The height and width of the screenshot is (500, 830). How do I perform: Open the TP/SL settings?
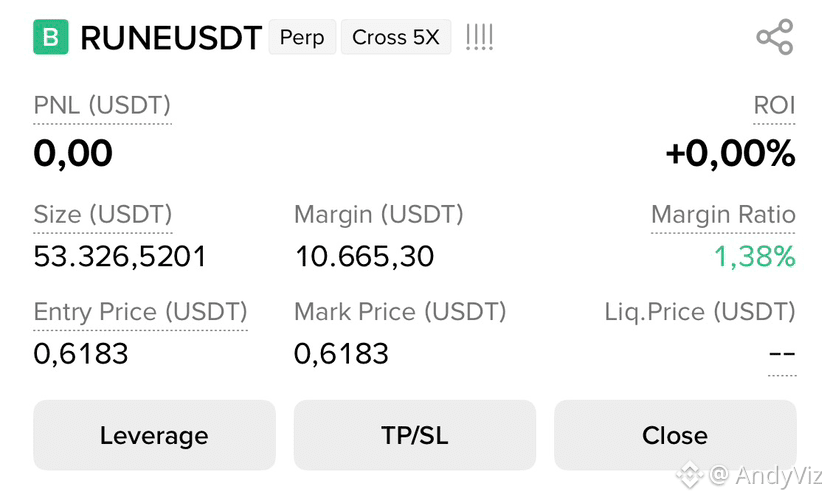(x=414, y=435)
